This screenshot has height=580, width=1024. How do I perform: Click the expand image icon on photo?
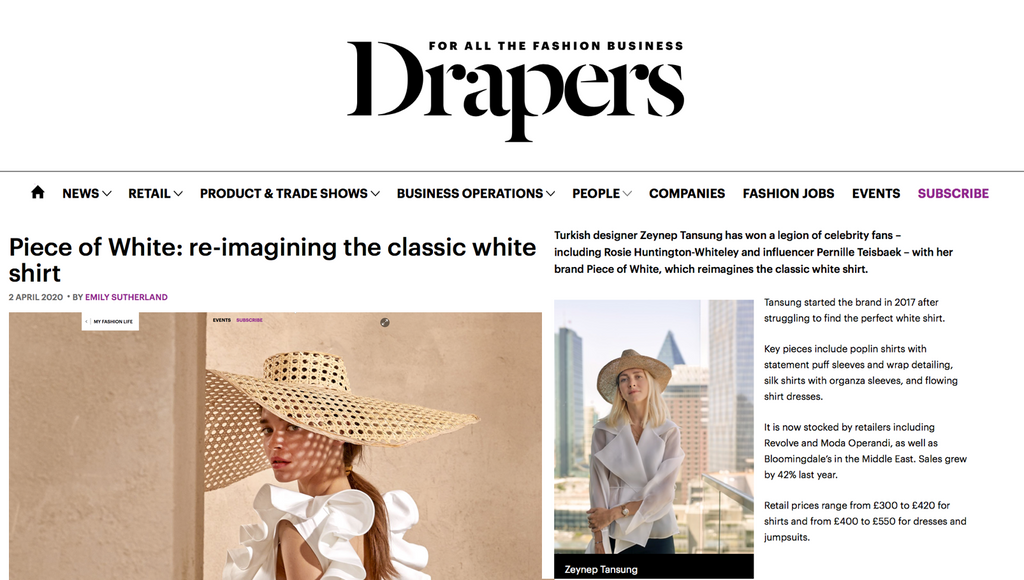[x=385, y=322]
